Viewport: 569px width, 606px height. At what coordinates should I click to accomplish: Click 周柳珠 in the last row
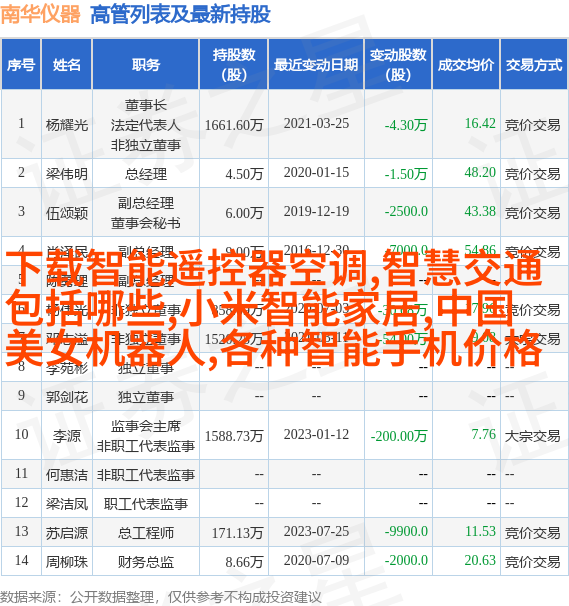(x=66, y=562)
